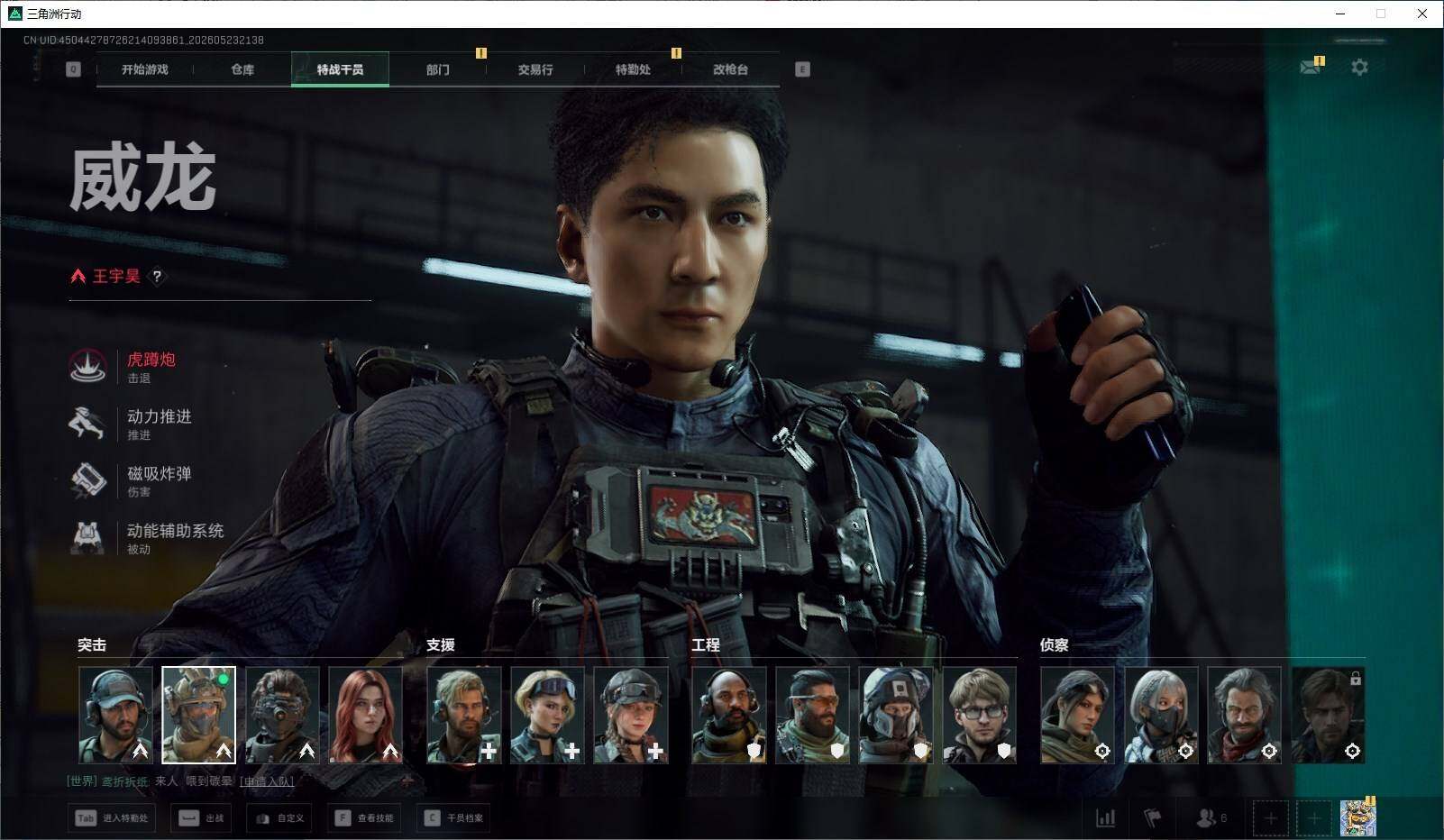Click the [世界] chat channel label
Viewport: 1444px width, 840px height.
[x=82, y=781]
